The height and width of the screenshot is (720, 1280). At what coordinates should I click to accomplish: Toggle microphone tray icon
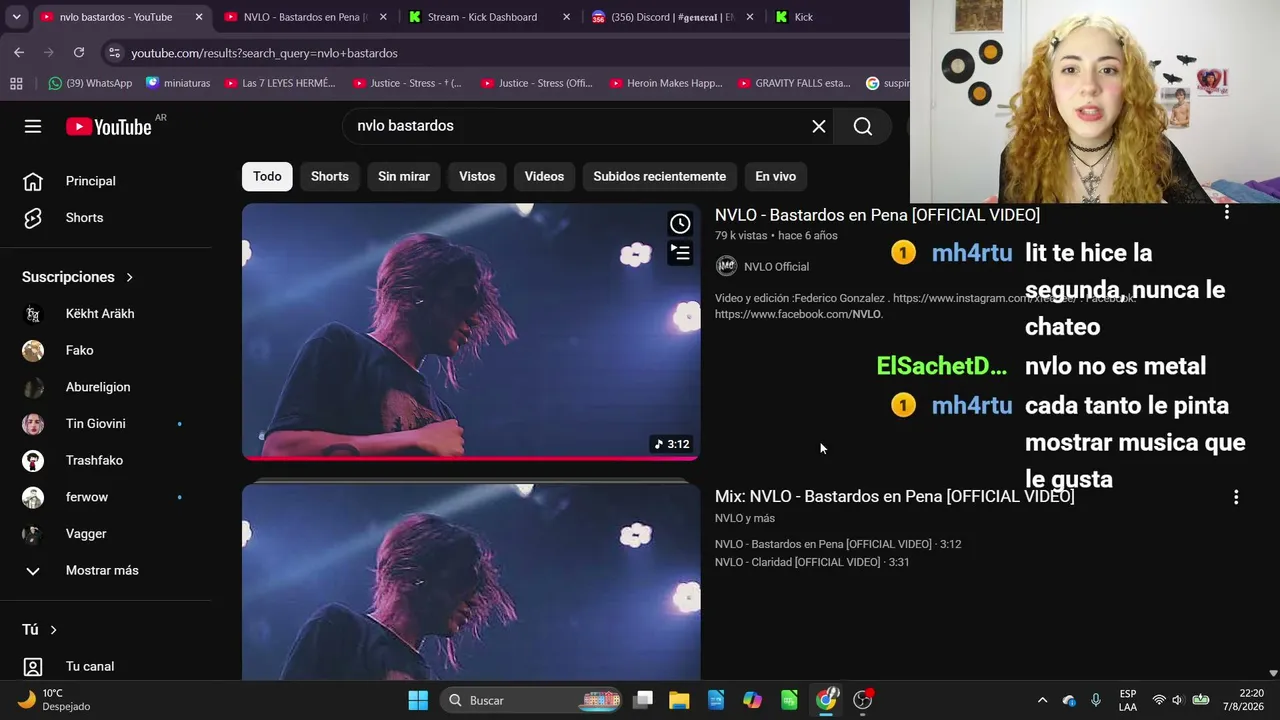point(1096,700)
